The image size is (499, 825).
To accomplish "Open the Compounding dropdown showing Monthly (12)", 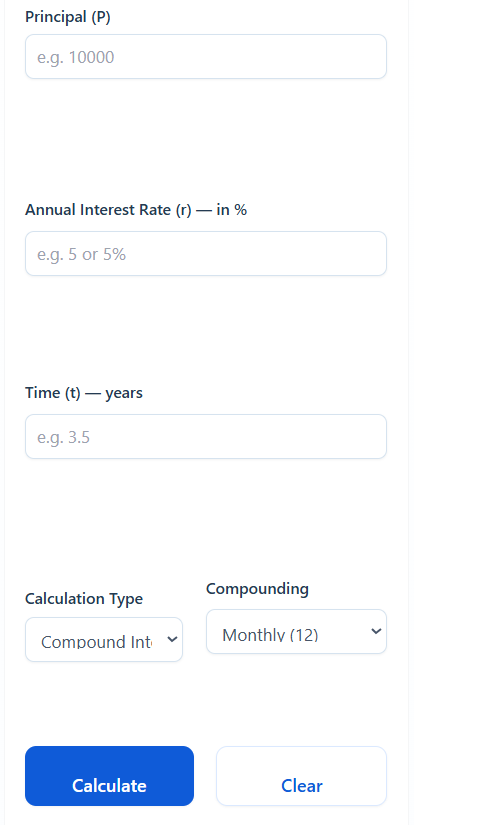I will point(296,632).
